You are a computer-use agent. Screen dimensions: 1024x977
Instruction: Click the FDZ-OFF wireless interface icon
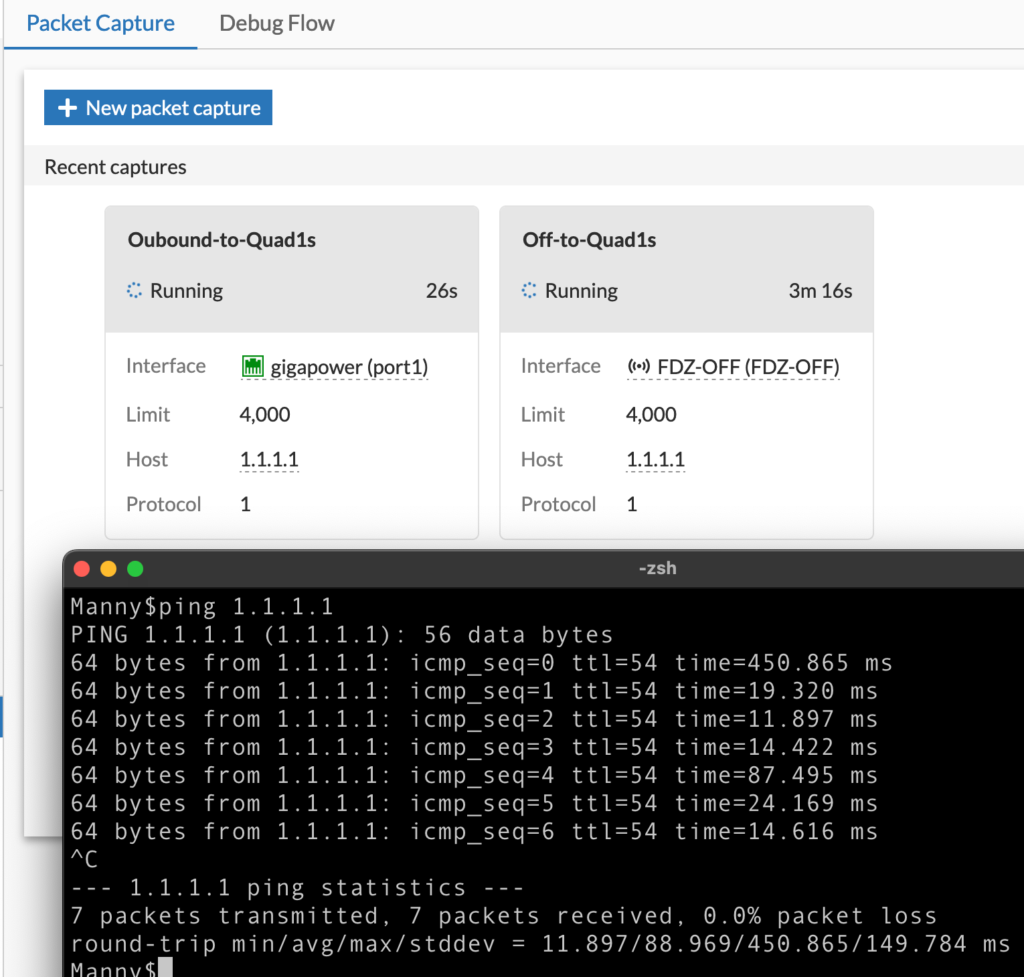tap(638, 366)
